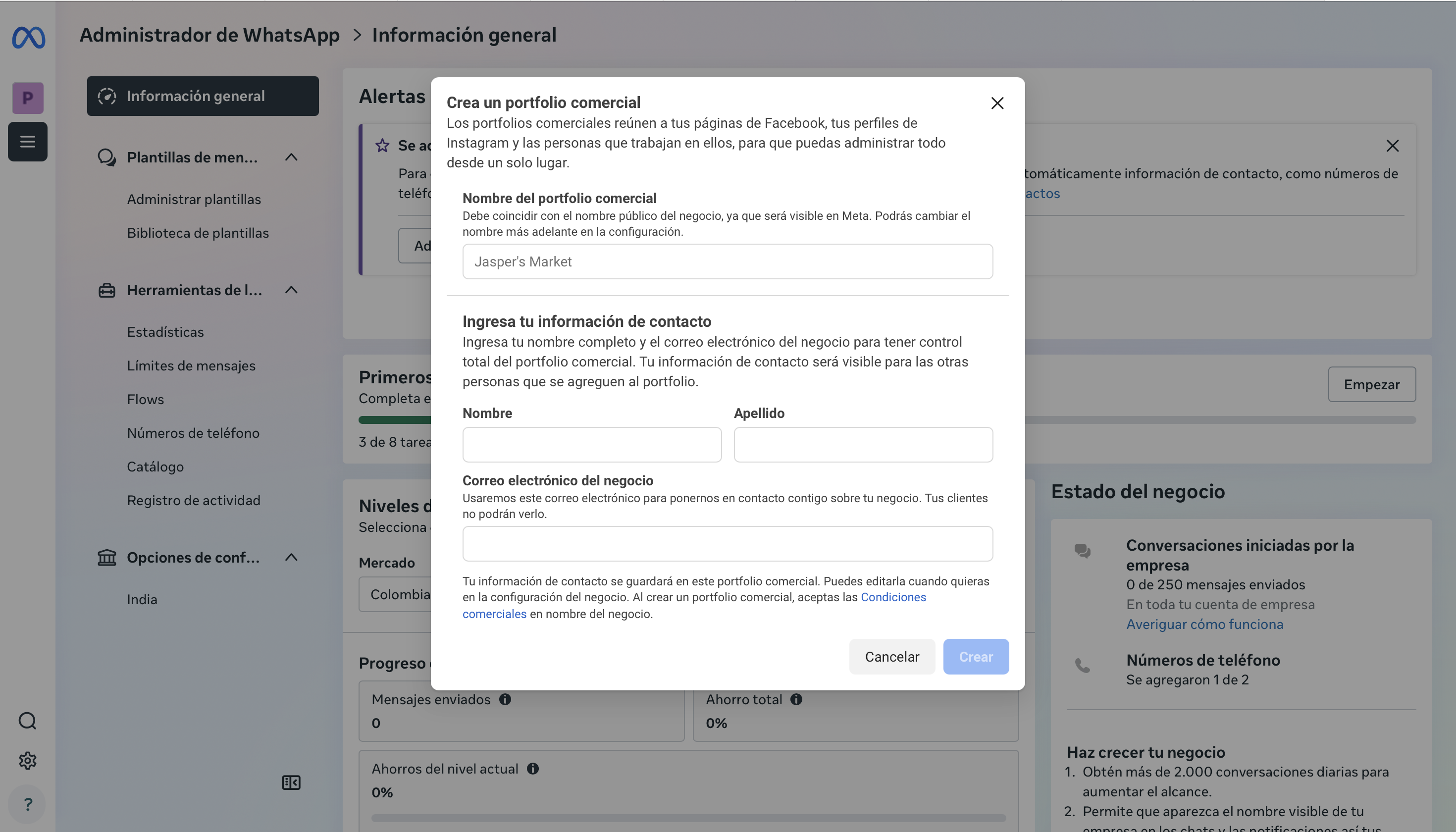Click info icon next to Ahorros del nivel actual
1456x832 pixels.
(533, 769)
